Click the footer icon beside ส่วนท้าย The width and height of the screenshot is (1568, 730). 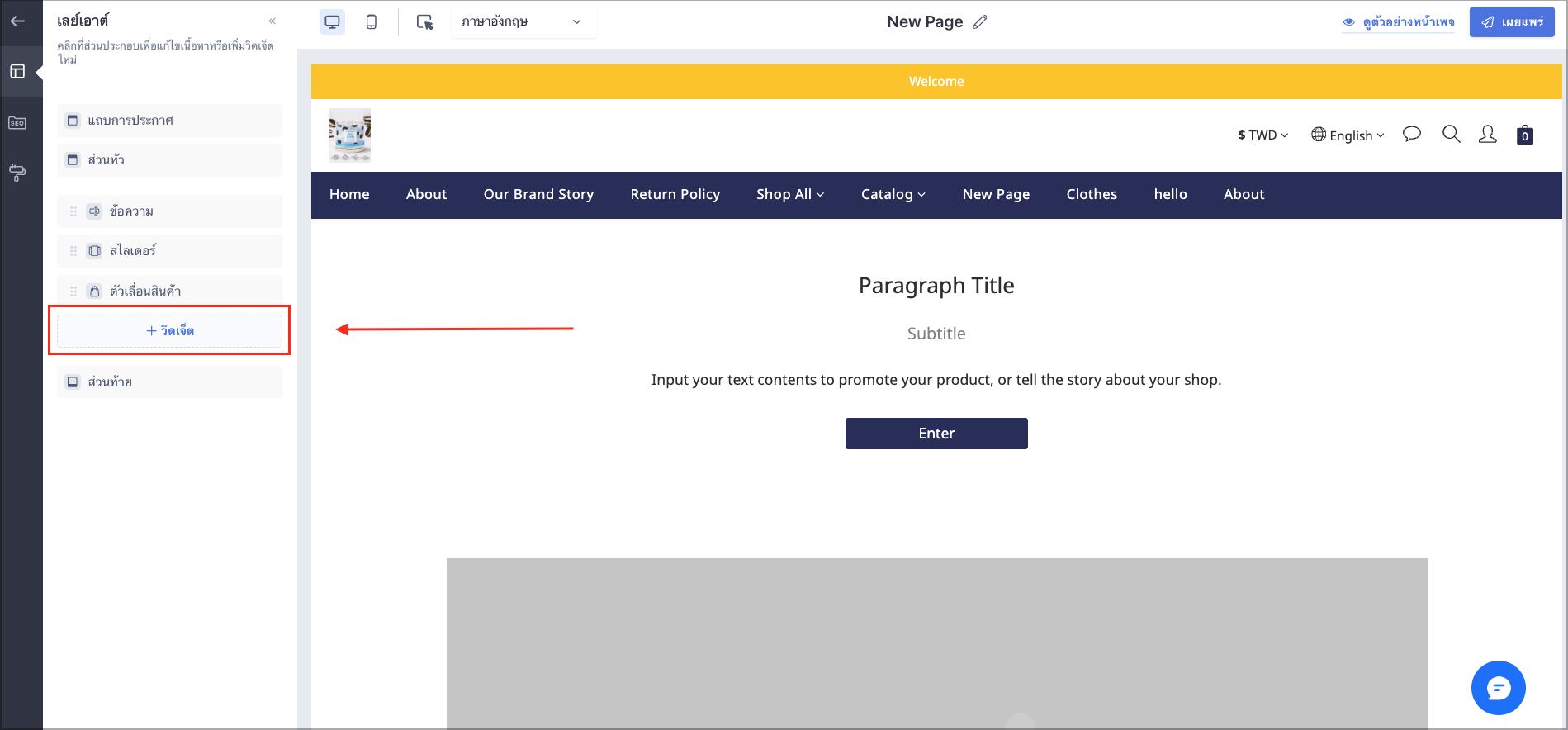tap(73, 382)
